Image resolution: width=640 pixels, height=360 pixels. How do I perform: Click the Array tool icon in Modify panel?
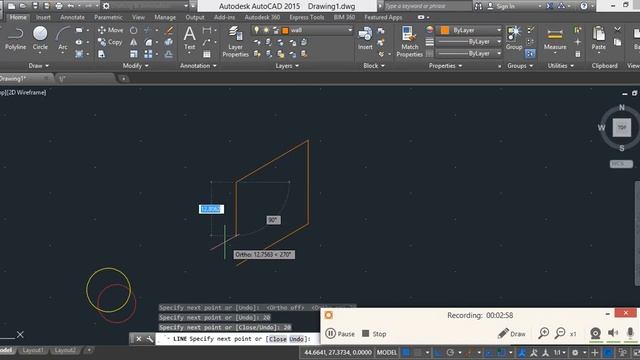click(x=148, y=54)
